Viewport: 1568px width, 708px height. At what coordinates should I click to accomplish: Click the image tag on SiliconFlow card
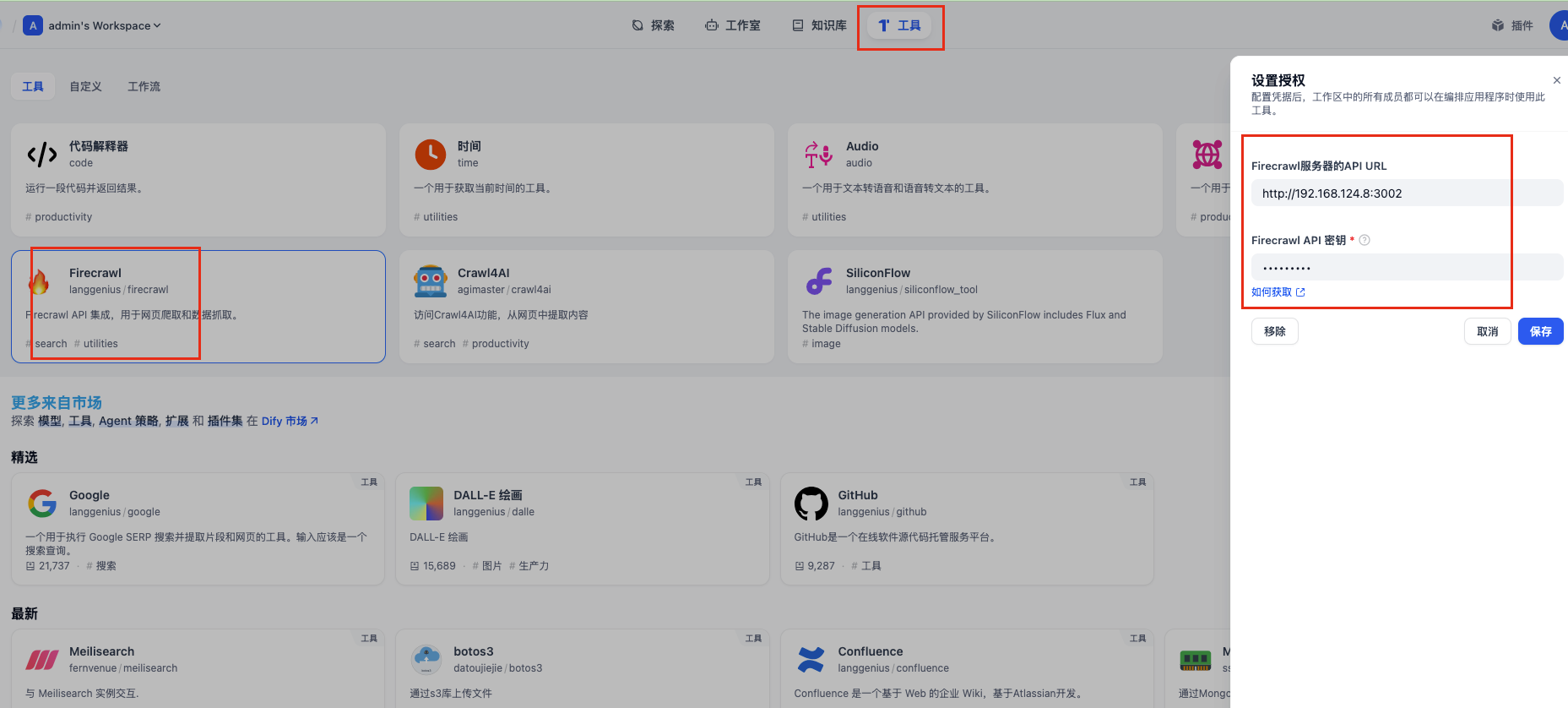(822, 344)
